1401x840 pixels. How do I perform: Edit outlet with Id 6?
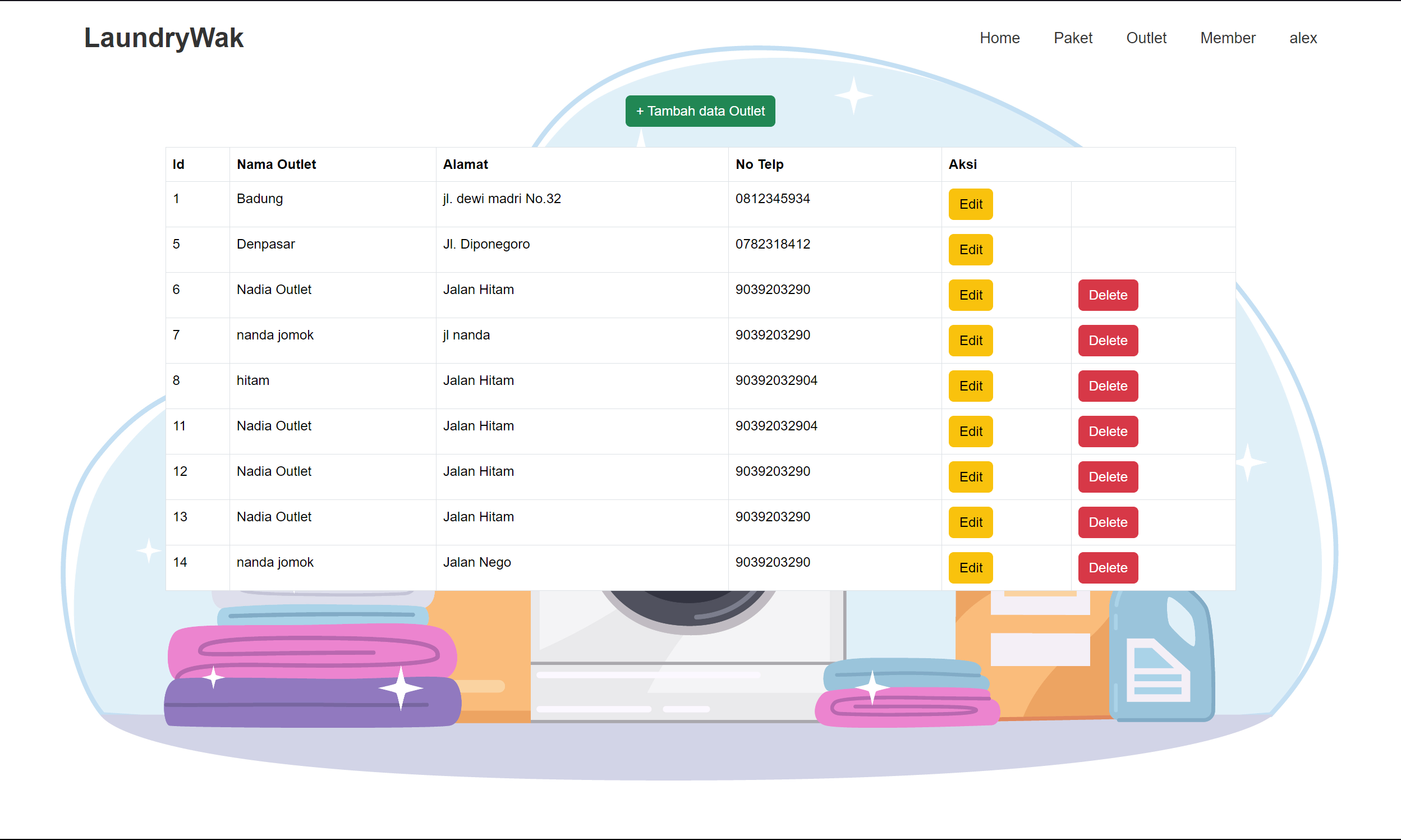click(x=970, y=295)
